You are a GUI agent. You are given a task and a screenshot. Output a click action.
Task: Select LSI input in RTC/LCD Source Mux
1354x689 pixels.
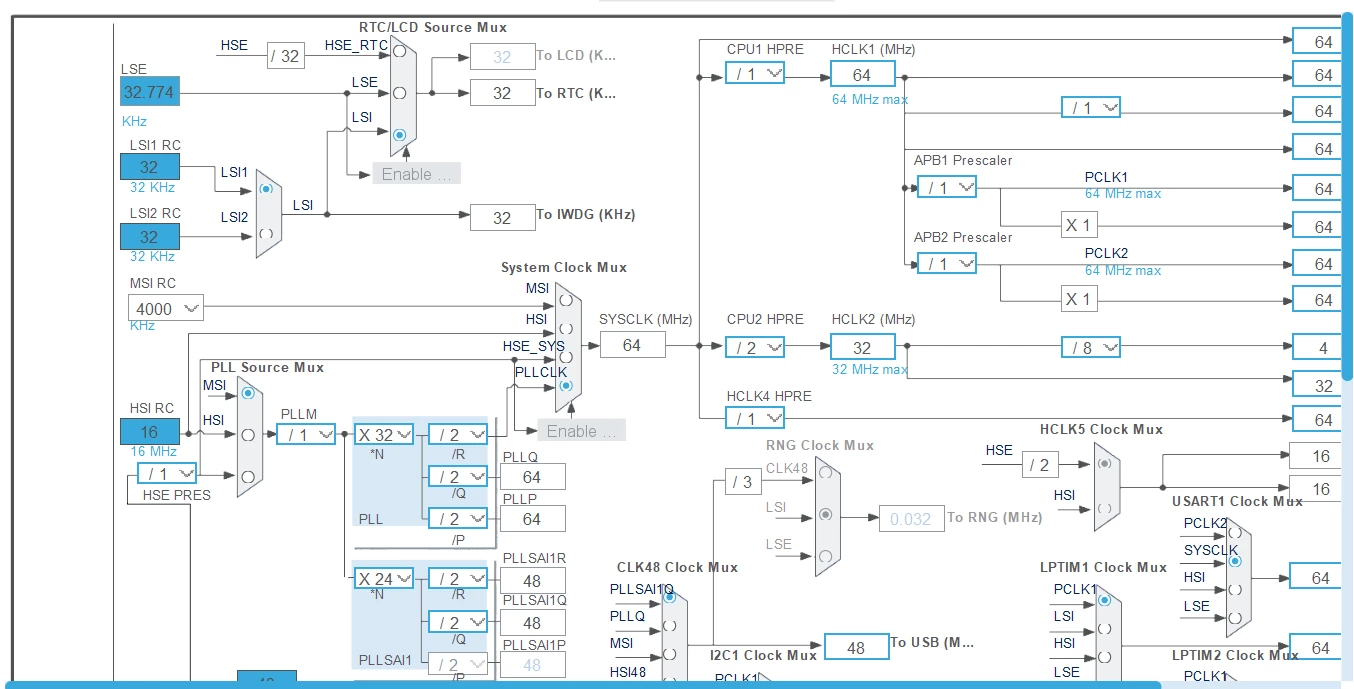coord(399,133)
